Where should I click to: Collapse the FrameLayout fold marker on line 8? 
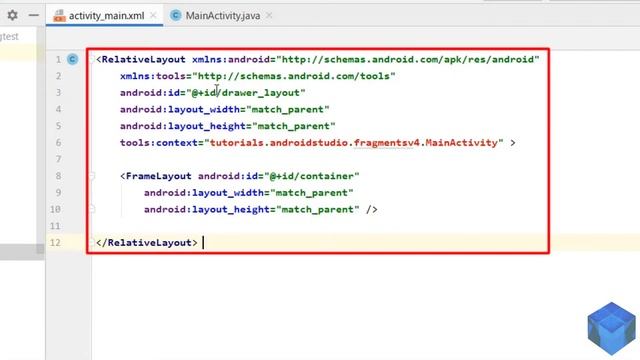tap(92, 176)
